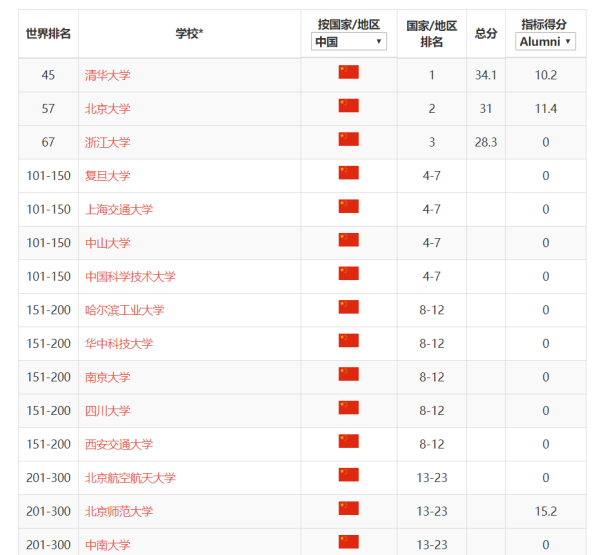600x555 pixels.
Task: Click the 国家/地区排名 column header
Action: click(432, 34)
